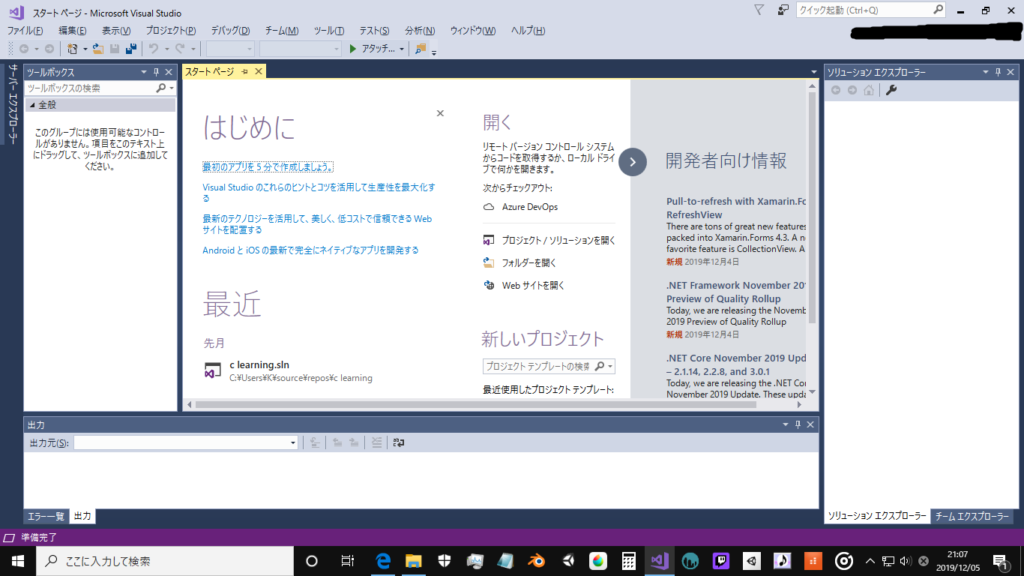Open 出力 window options dropdown

click(x=785, y=424)
